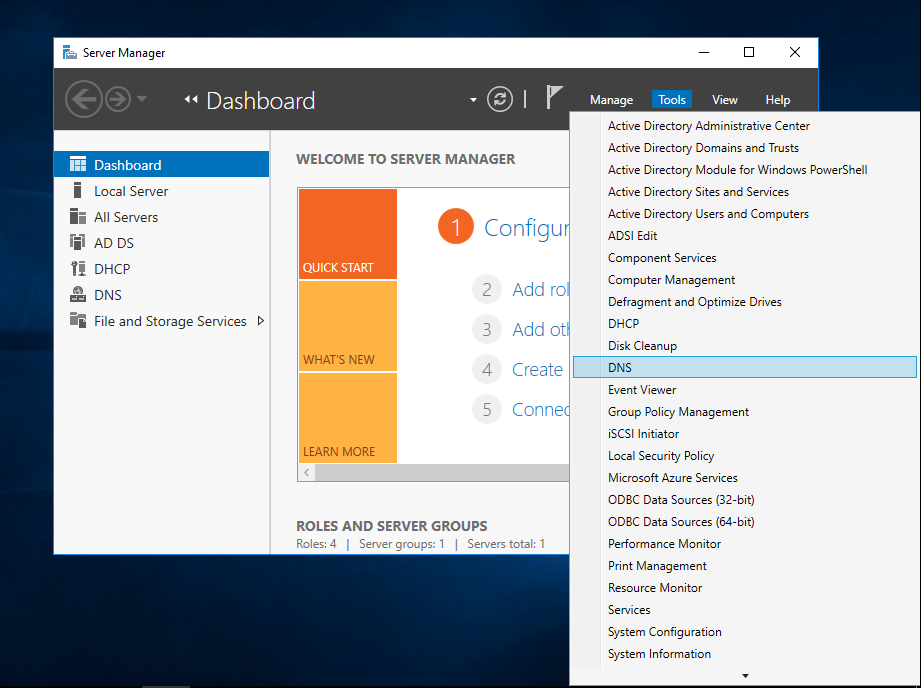Click the Server Manager title icon

[x=70, y=52]
